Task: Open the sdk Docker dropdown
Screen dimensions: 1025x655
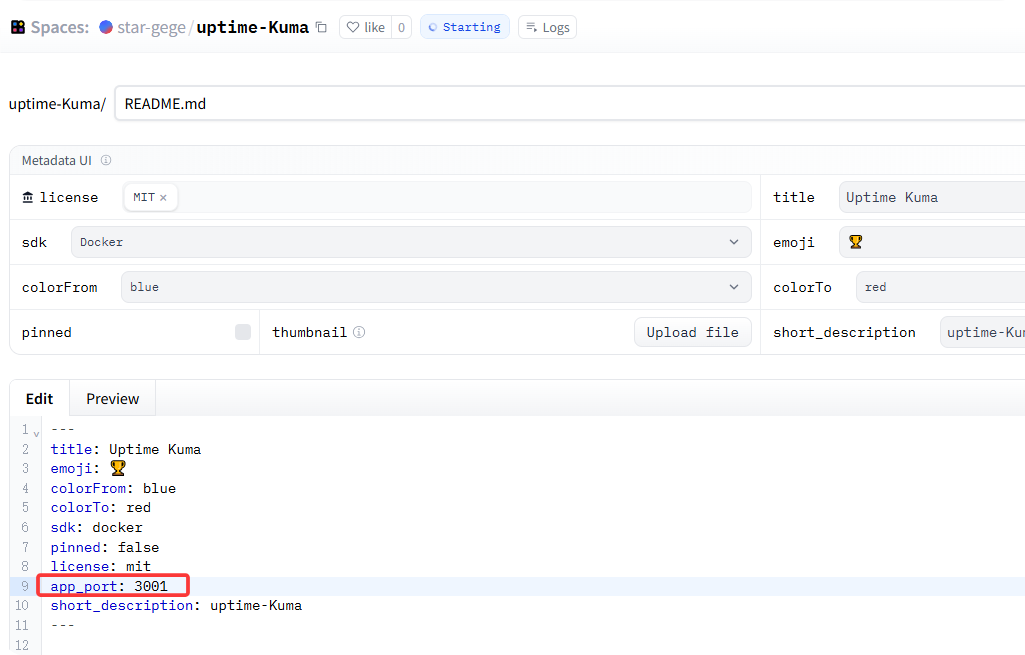Action: [x=410, y=242]
